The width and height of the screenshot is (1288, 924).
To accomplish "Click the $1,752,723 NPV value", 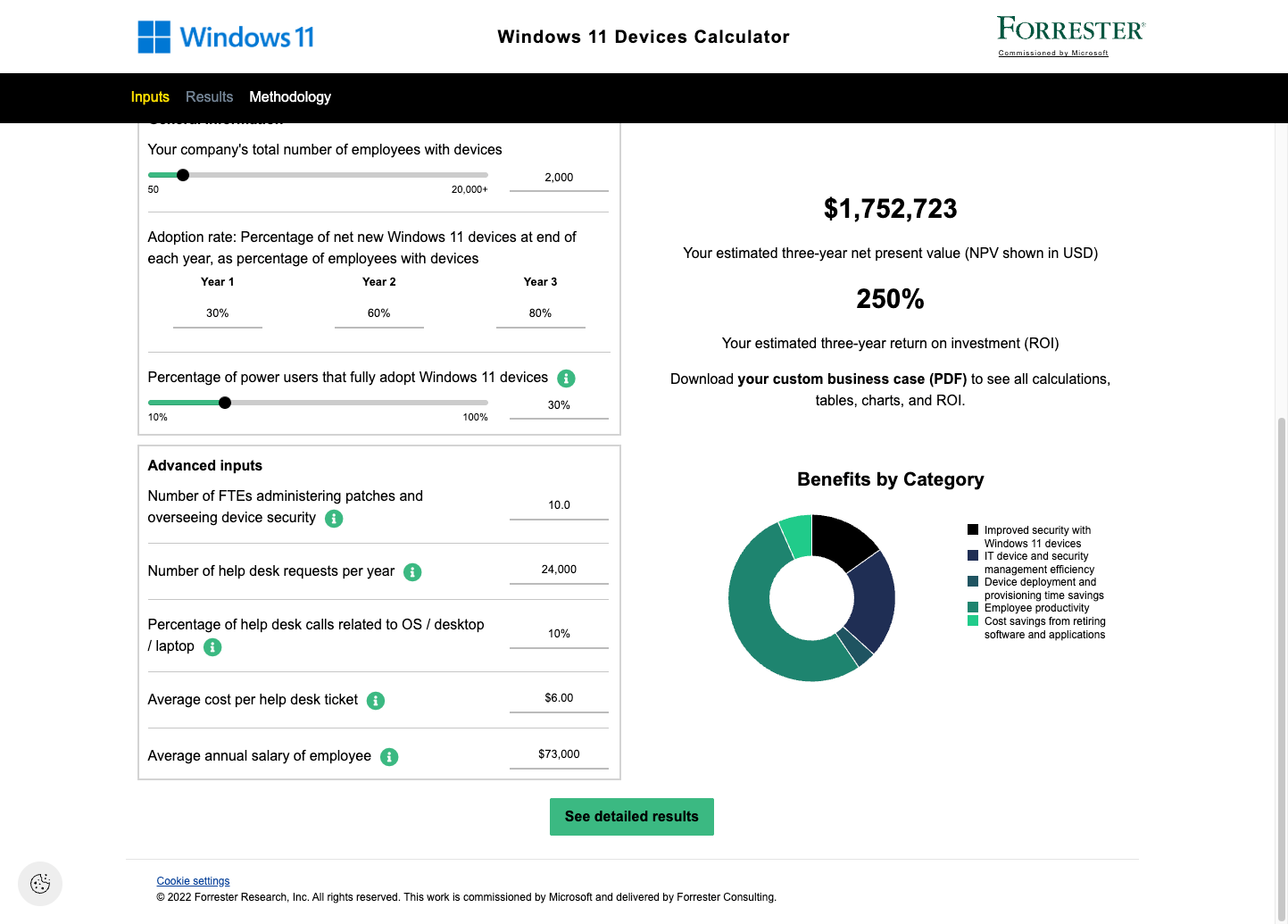I will [x=891, y=209].
